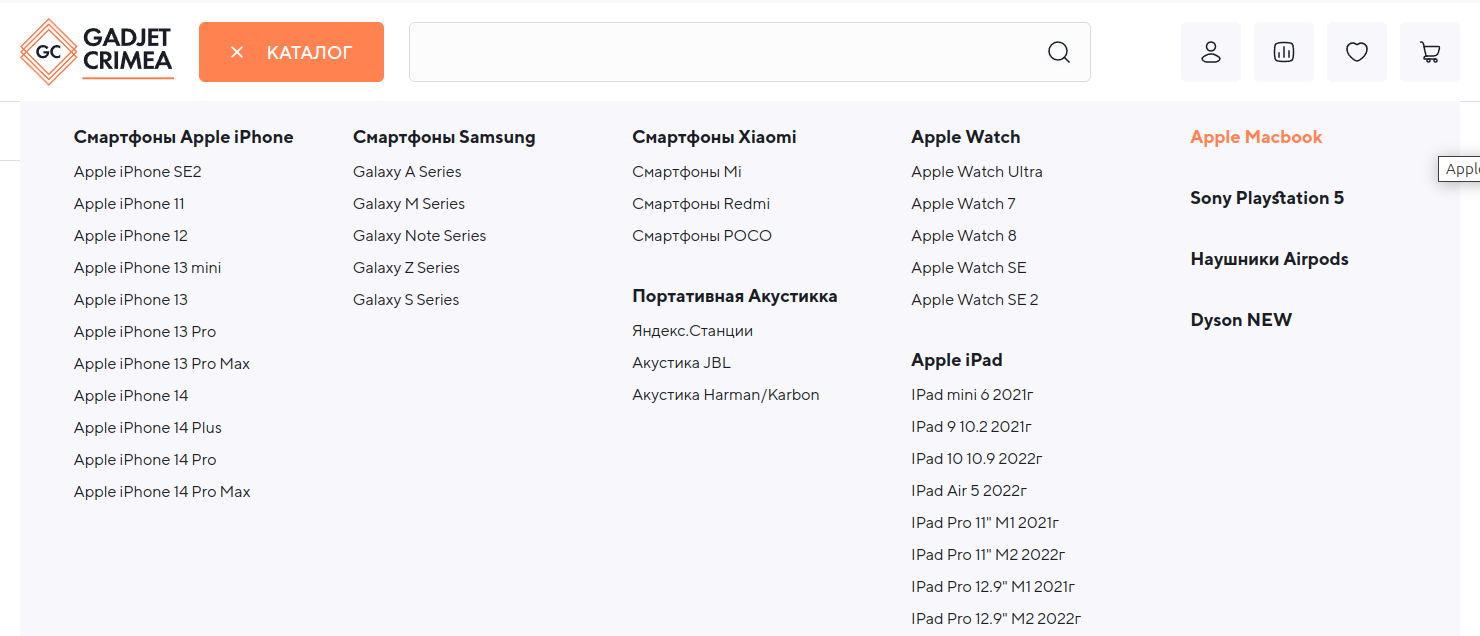Viewport: 1480px width, 636px height.
Task: Choose Apple iPhone 14 Pro link
Action: pyautogui.click(x=145, y=460)
